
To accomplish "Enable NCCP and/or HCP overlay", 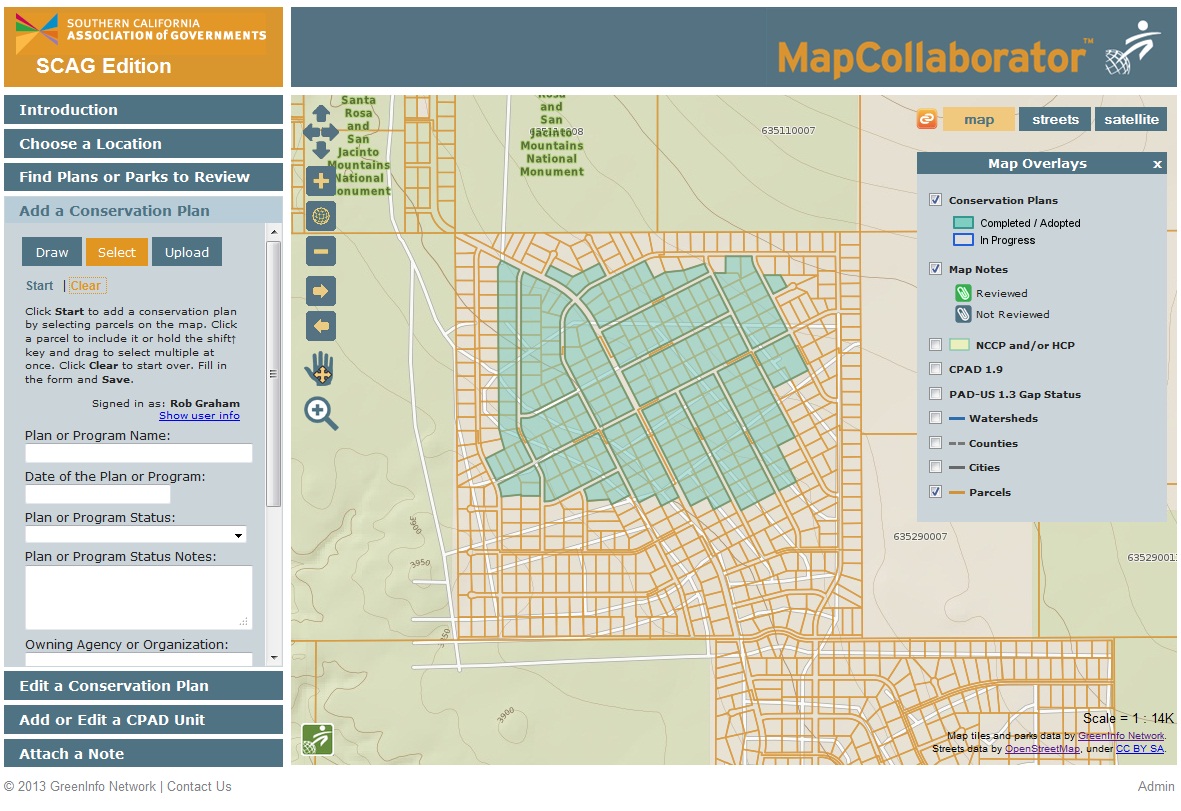I will click(935, 345).
